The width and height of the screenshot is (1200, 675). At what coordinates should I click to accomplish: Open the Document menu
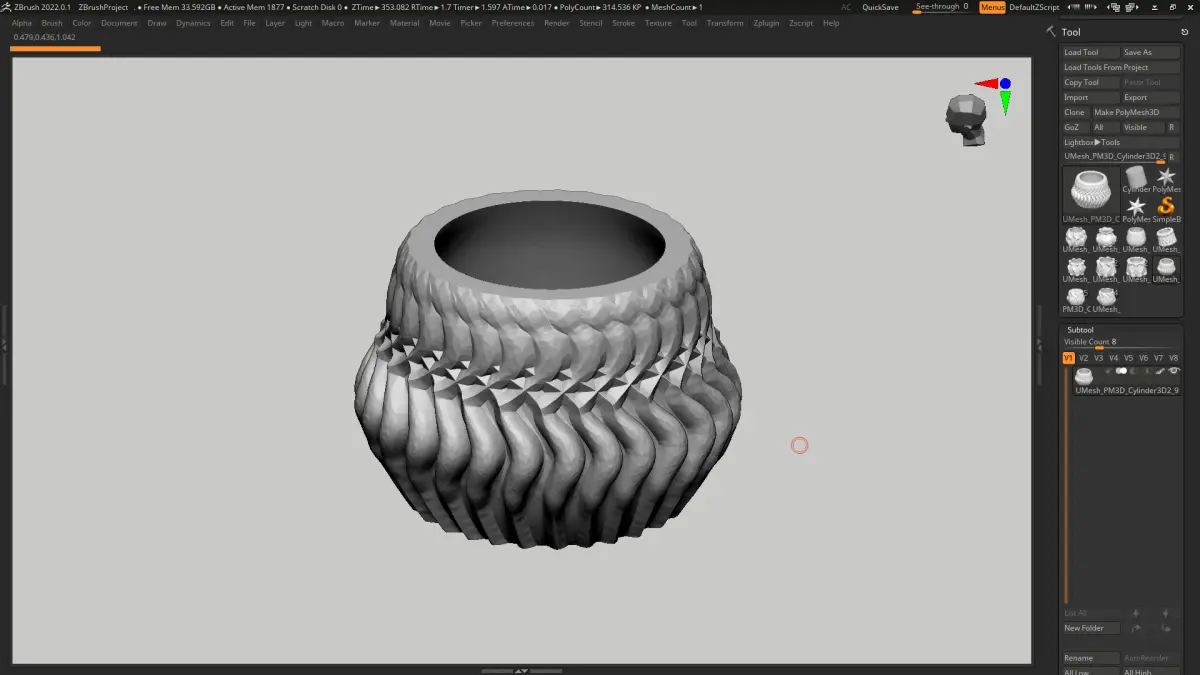[x=119, y=23]
